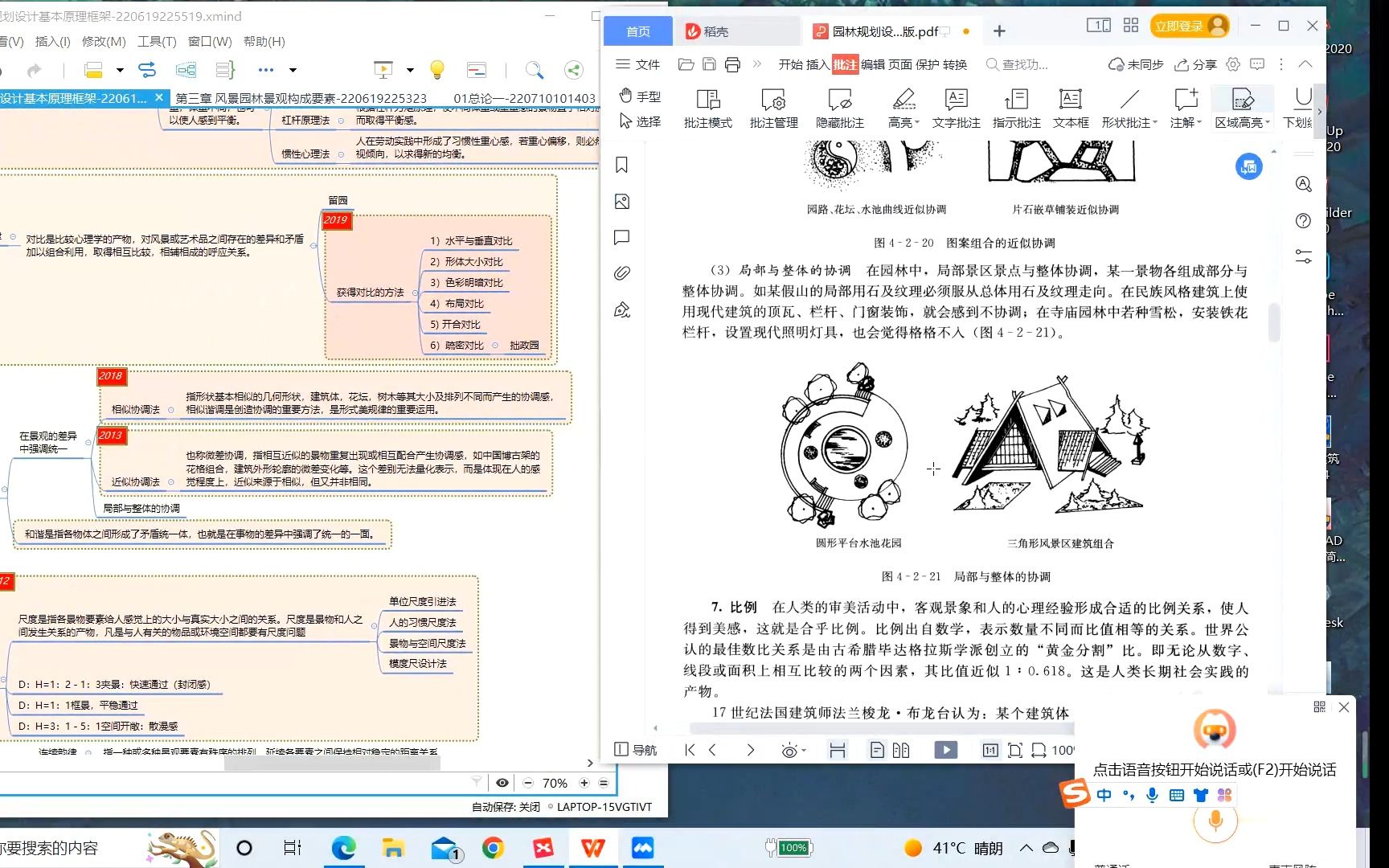The width and height of the screenshot is (1389, 868).
Task: Go to the first PDF page
Action: 690,750
